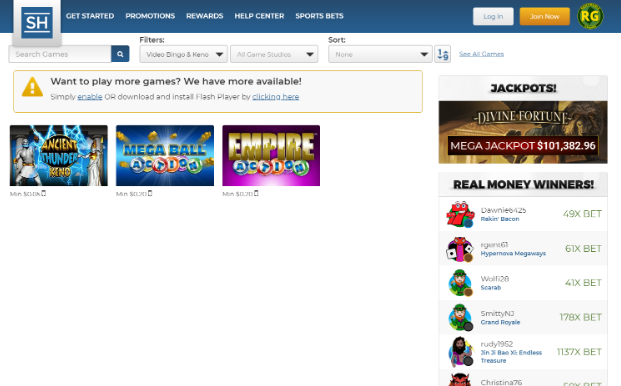Toggle the sort order numeric icon
The image size is (621, 386).
coord(443,54)
